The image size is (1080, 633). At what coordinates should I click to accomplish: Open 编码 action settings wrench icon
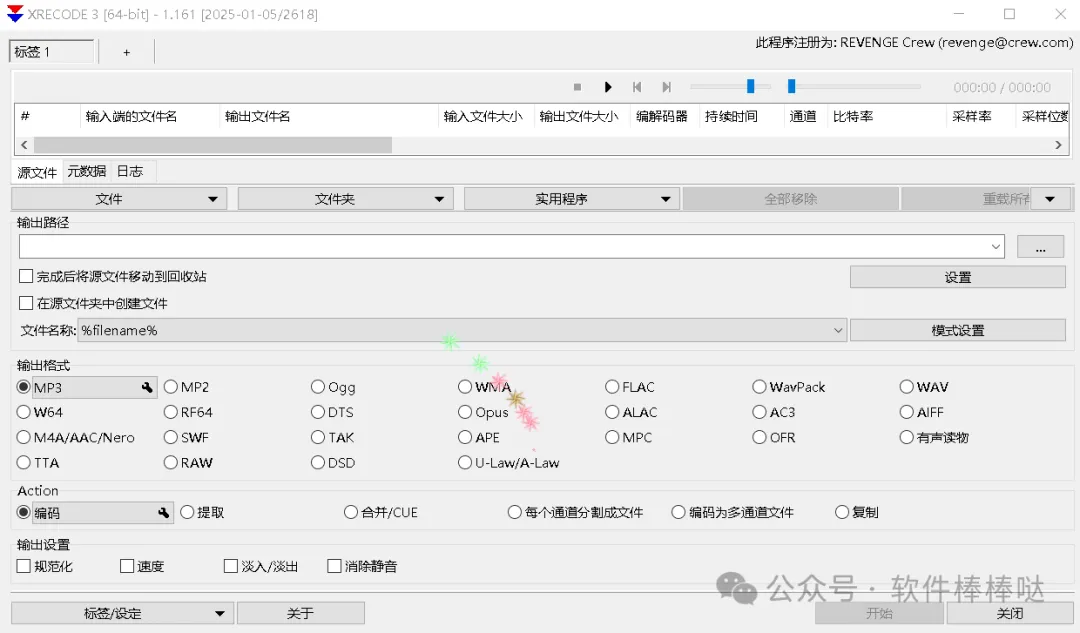click(x=163, y=512)
